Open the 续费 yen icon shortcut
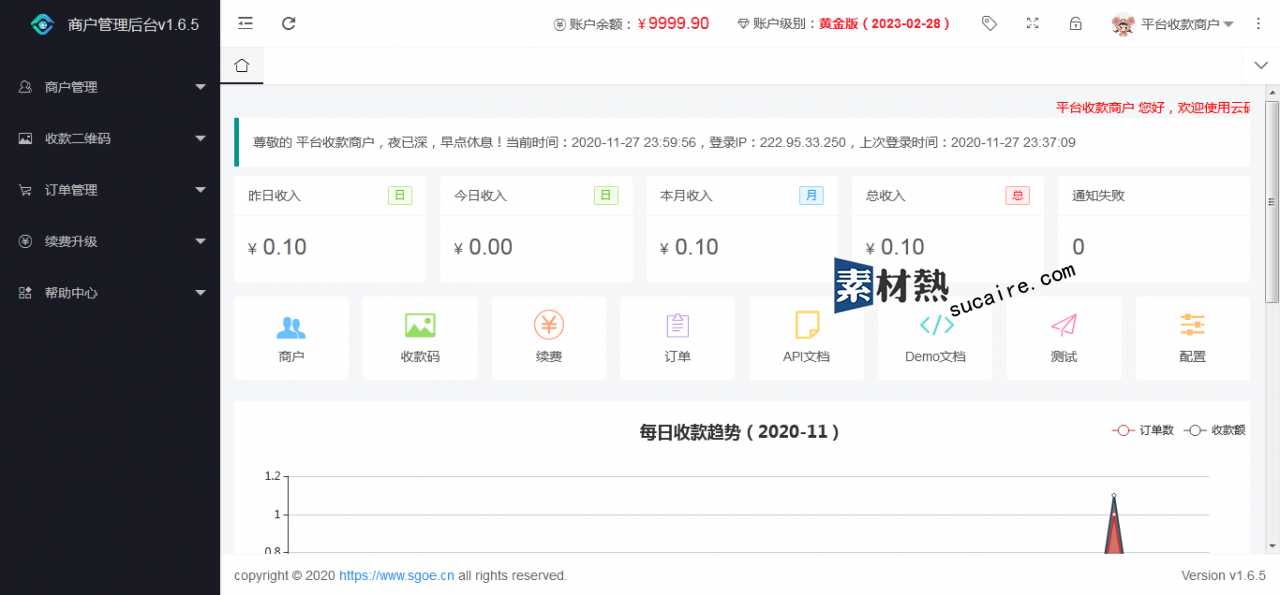The height and width of the screenshot is (595, 1280). pyautogui.click(x=549, y=325)
